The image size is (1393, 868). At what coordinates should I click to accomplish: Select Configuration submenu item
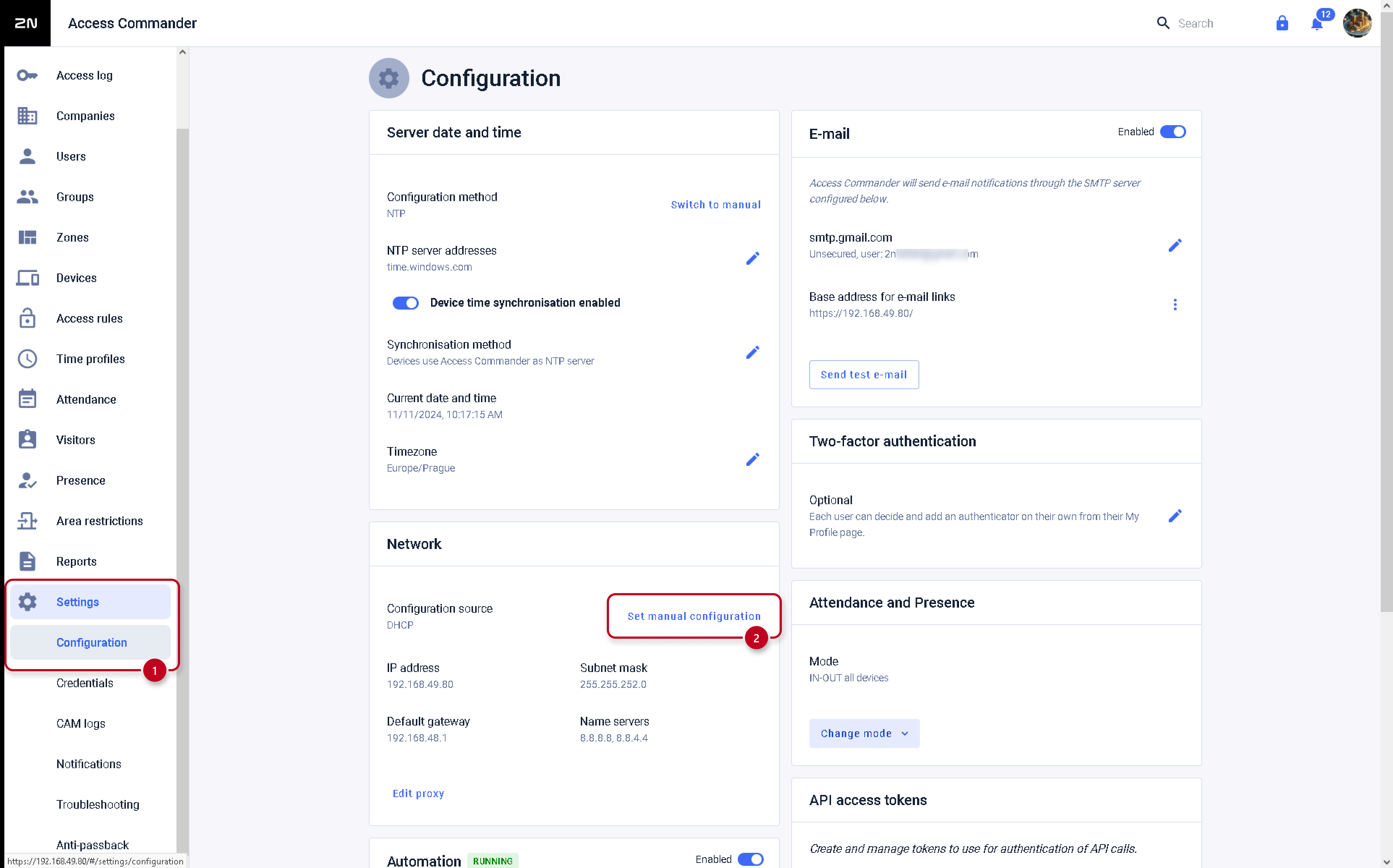click(x=90, y=642)
